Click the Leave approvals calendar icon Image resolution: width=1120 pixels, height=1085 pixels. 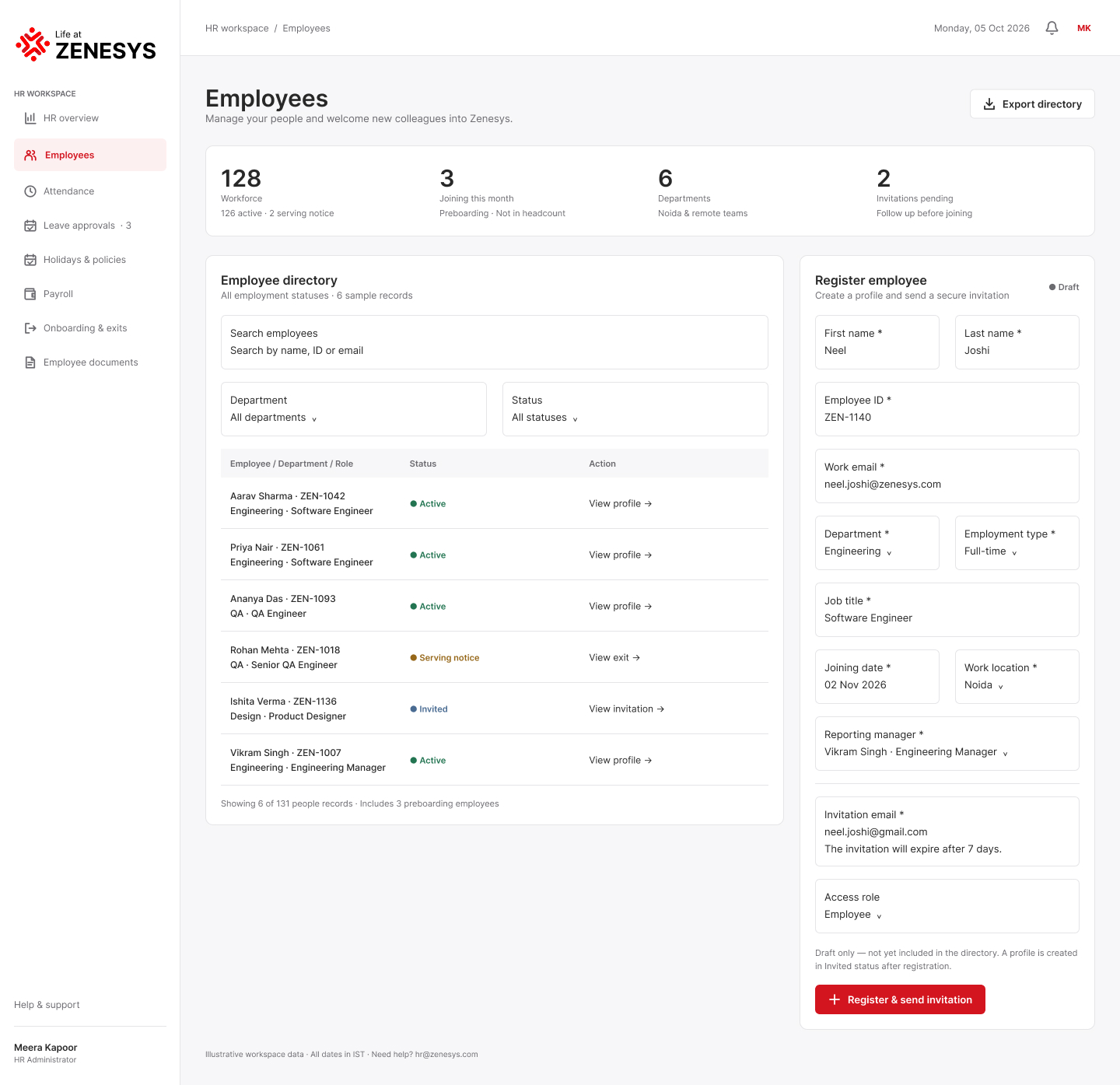(x=30, y=226)
